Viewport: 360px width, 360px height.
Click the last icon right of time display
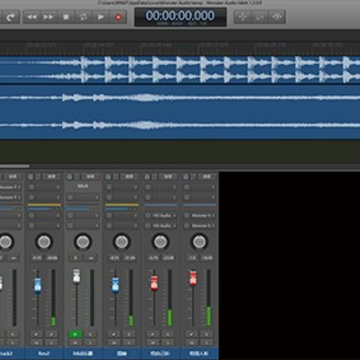point(277,17)
